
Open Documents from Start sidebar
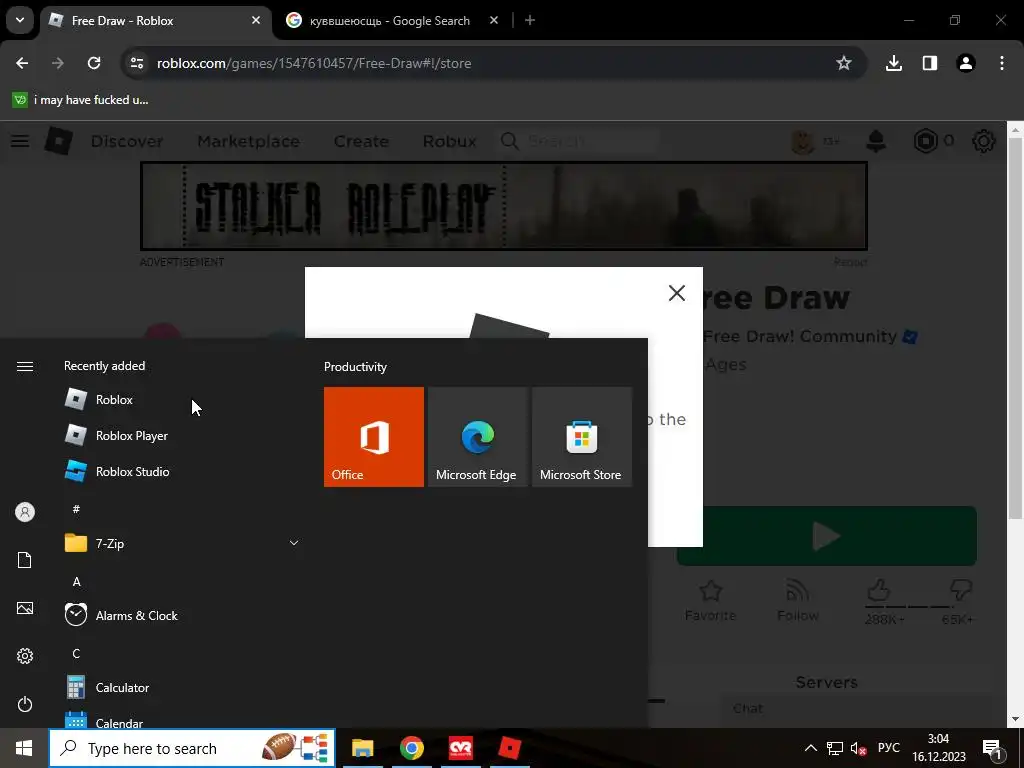pyautogui.click(x=25, y=560)
